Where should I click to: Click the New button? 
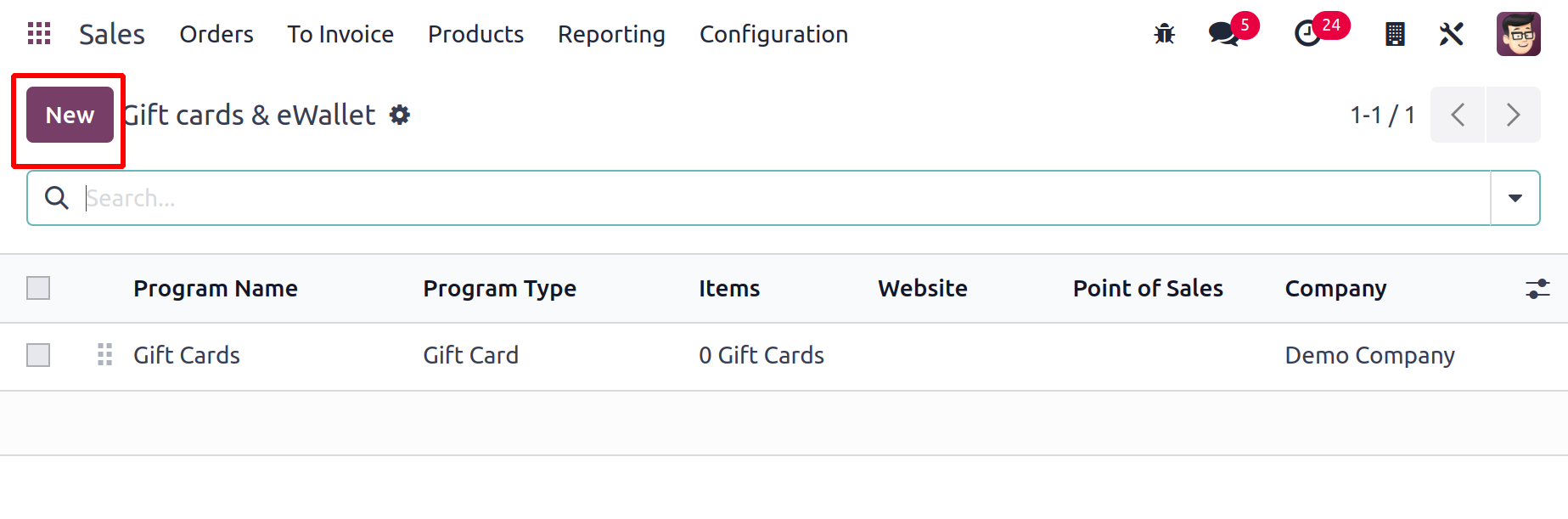tap(70, 115)
